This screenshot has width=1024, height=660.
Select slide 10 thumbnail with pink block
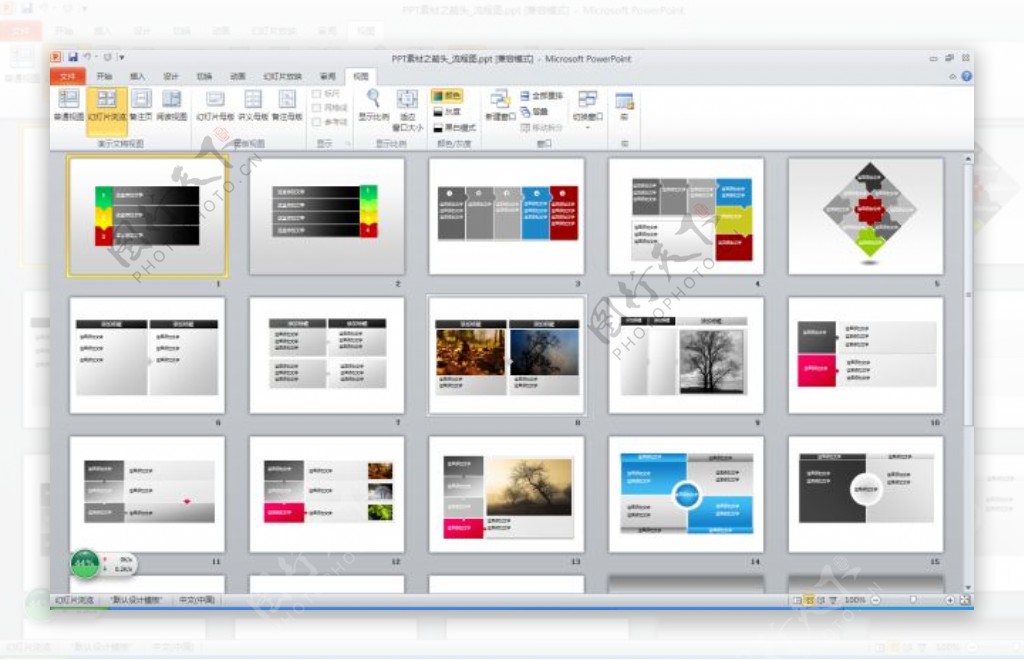[x=866, y=355]
